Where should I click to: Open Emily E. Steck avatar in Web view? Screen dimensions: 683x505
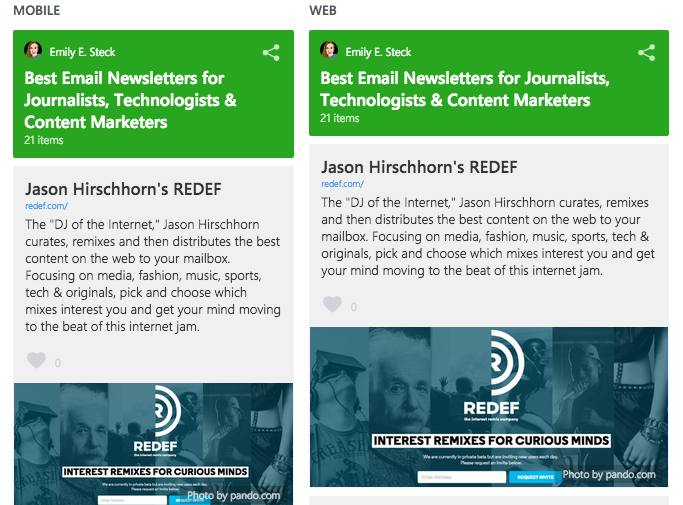pyautogui.click(x=329, y=50)
